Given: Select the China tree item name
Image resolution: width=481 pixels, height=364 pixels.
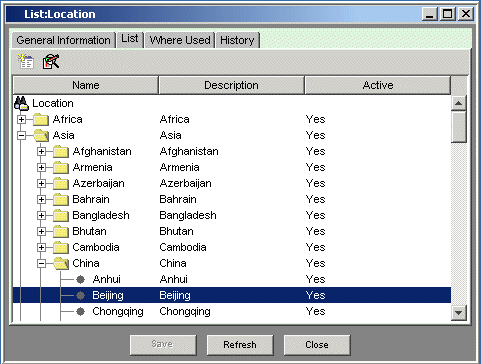Looking at the screenshot, I should point(86,263).
